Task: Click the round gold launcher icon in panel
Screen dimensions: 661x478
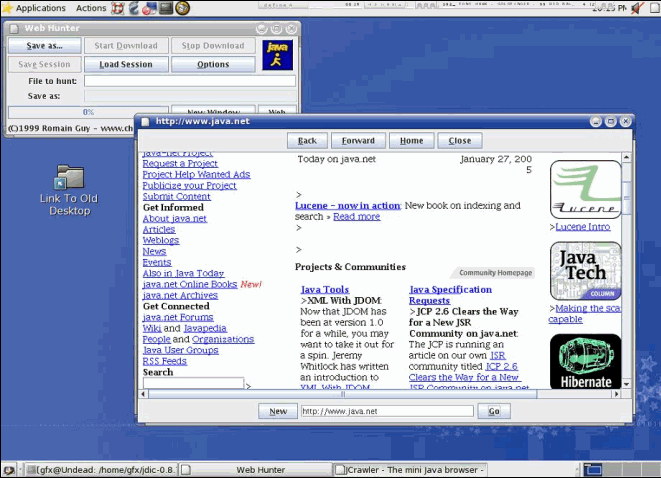Action: [x=183, y=8]
